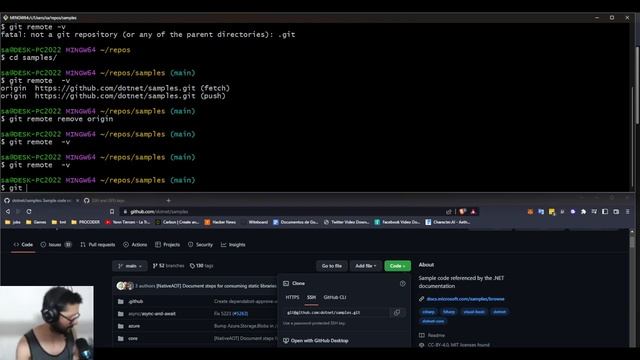Switch to the second GitHub browser tab
Image resolution: width=640 pixels, height=360 pixels.
point(108,200)
